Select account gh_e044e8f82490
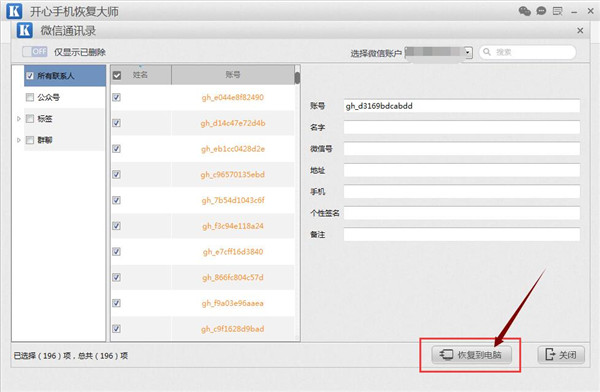Screen dimensions: 600x392 point(233,97)
